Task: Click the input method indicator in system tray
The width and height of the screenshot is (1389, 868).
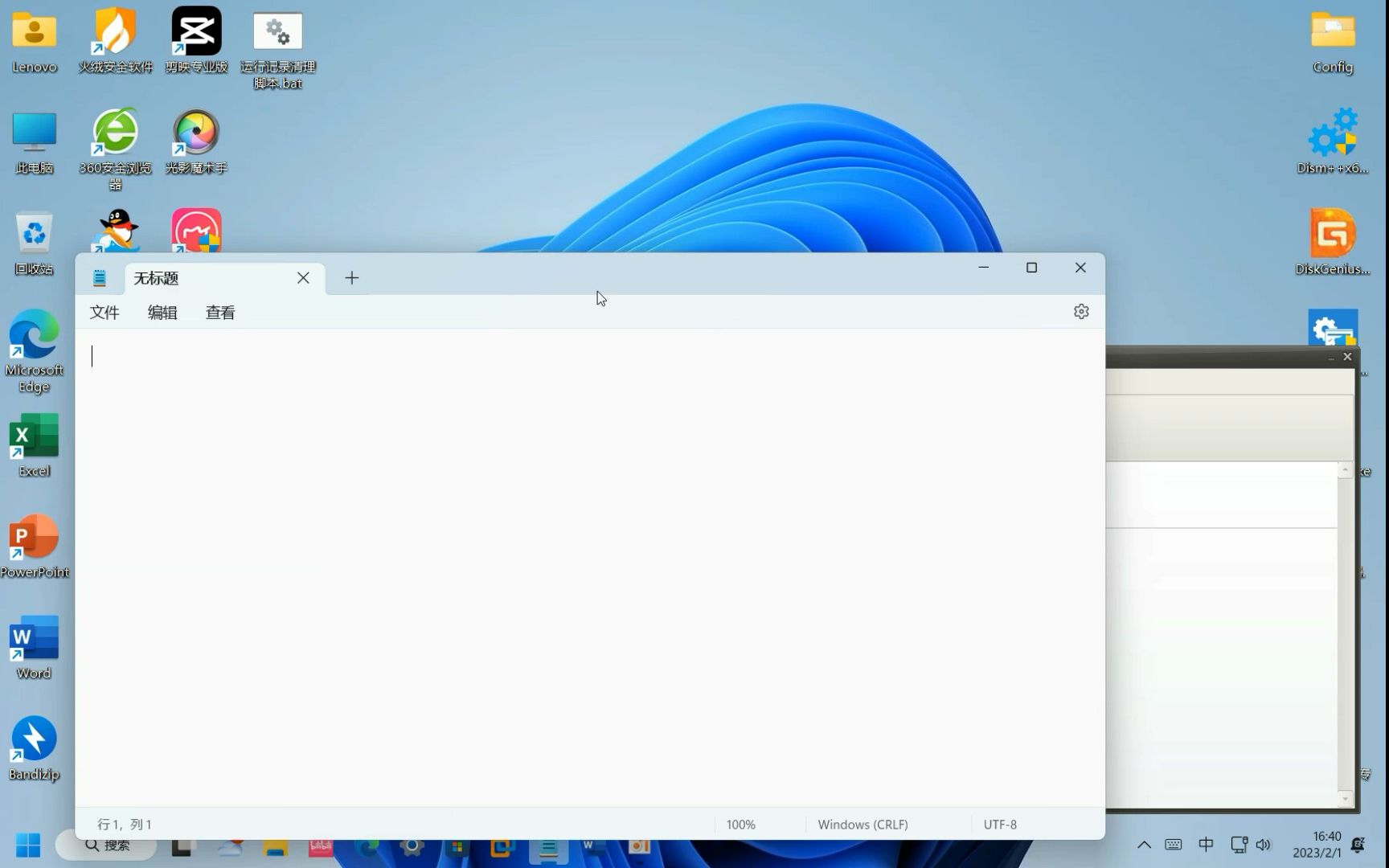Action: [1205, 845]
